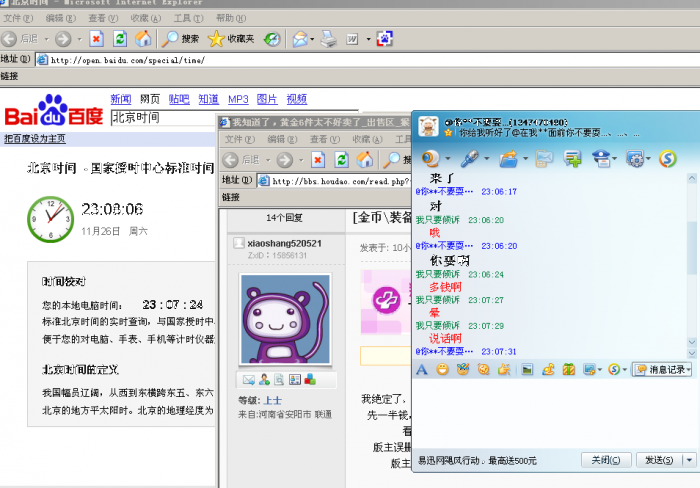This screenshot has width=700, height=488.
Task: Click the magic emoticon icon in chat toolbar
Action: tap(463, 369)
